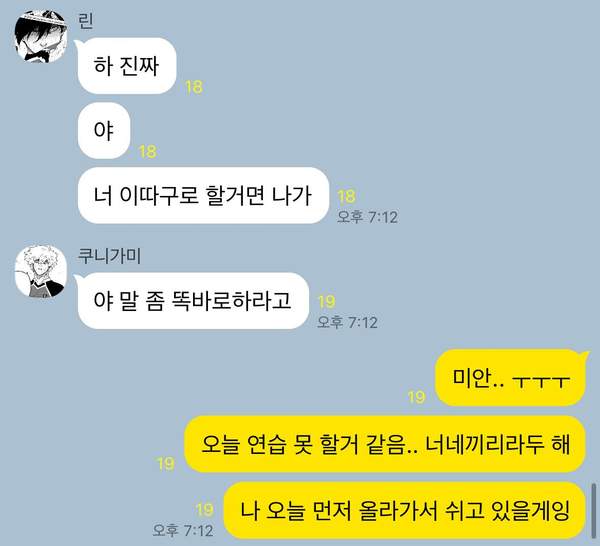This screenshot has height=546, width=600.
Task: Click unread count 19 beside 쿠니가미's message
Action: (x=327, y=302)
